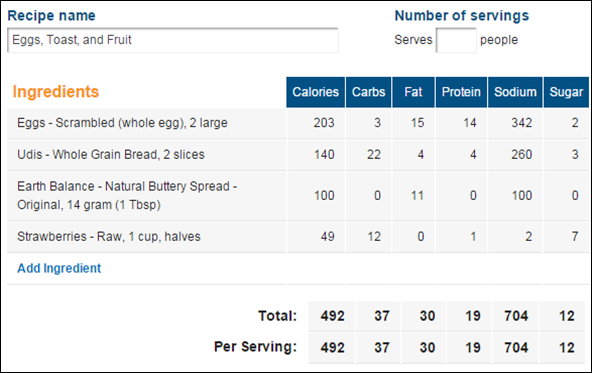Click the Earth Balance Buttery Spread ingredient
This screenshot has height=373, width=592.
pyautogui.click(x=127, y=196)
